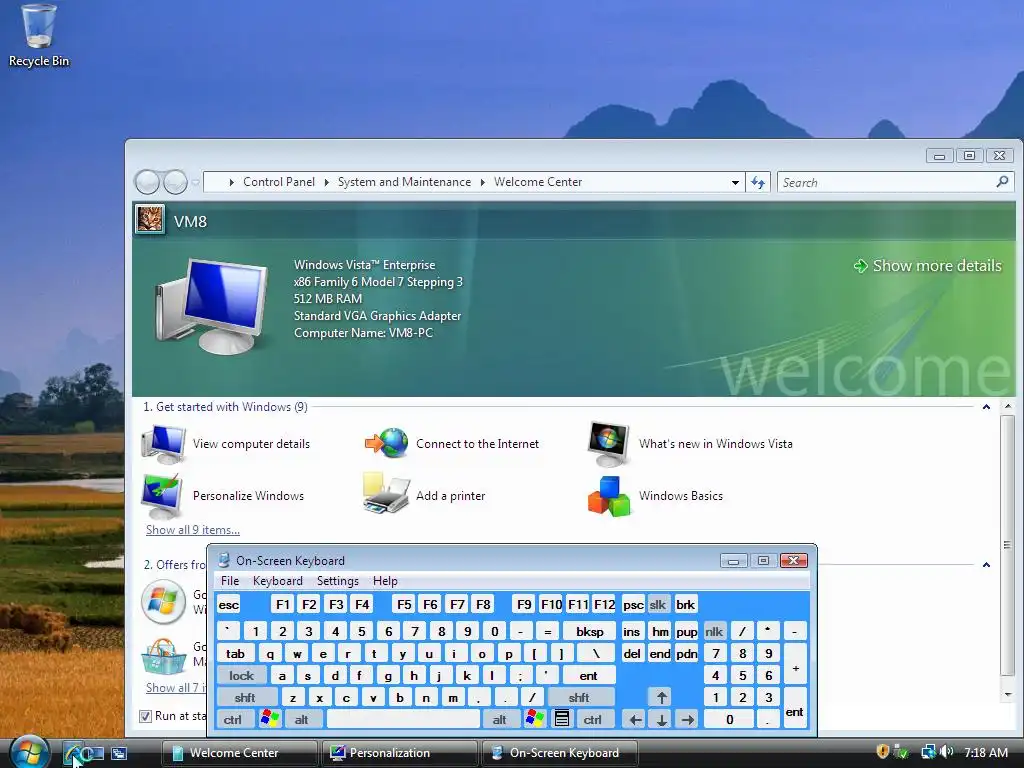Expand arrow before Welcome Center breadcrumb
The image size is (1024, 768).
483,182
